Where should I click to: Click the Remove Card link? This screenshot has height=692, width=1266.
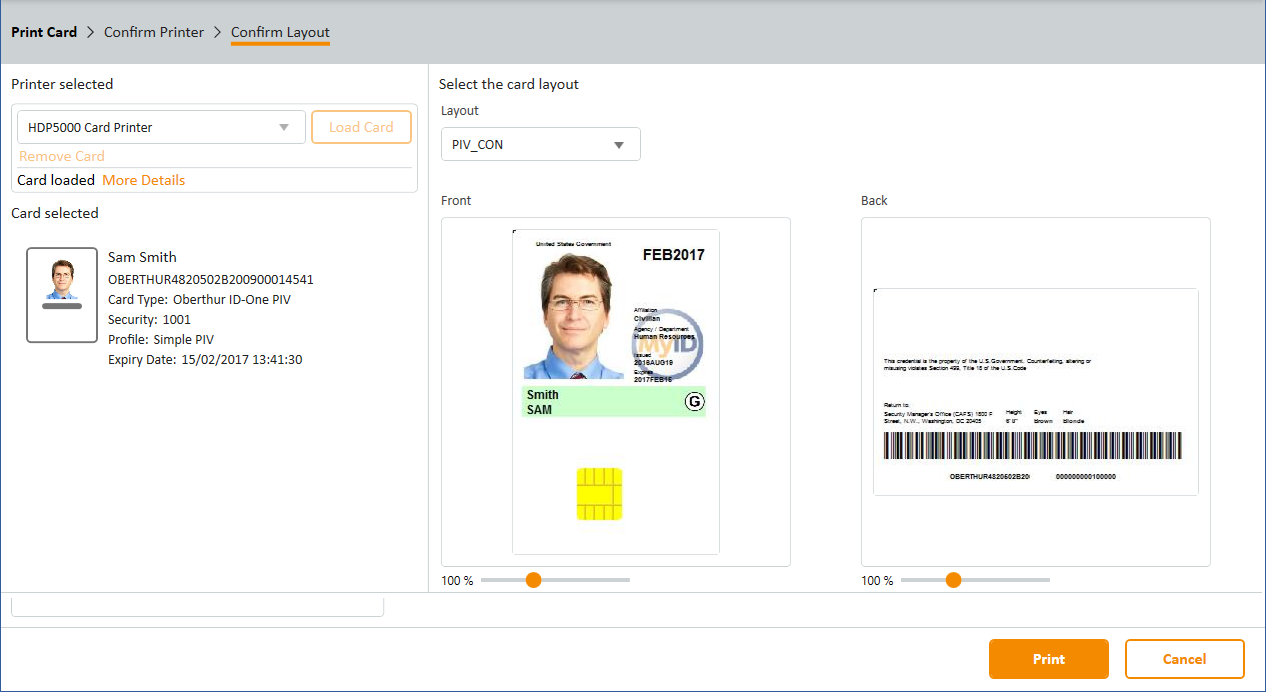[x=62, y=156]
